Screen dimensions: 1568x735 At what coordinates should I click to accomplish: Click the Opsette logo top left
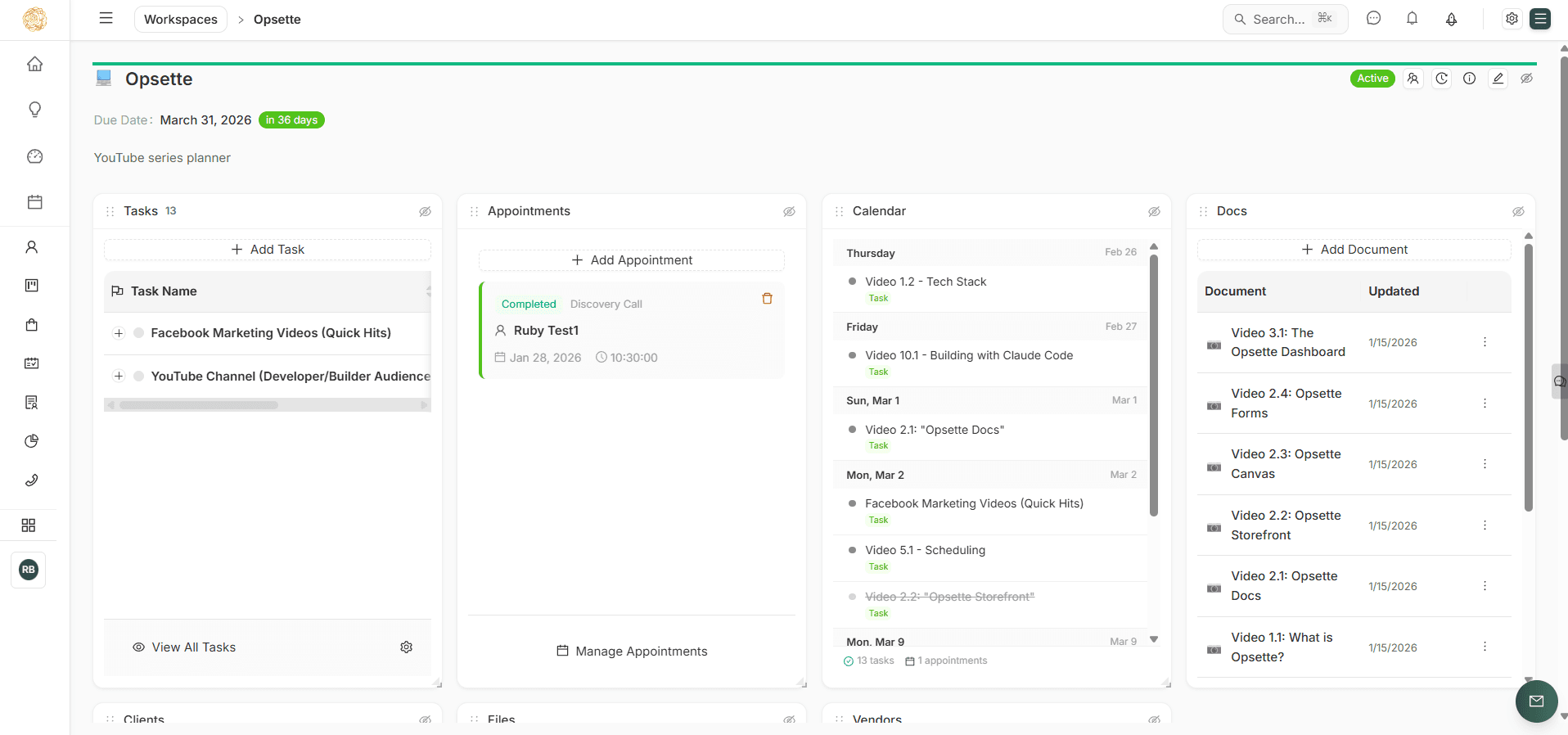click(34, 19)
